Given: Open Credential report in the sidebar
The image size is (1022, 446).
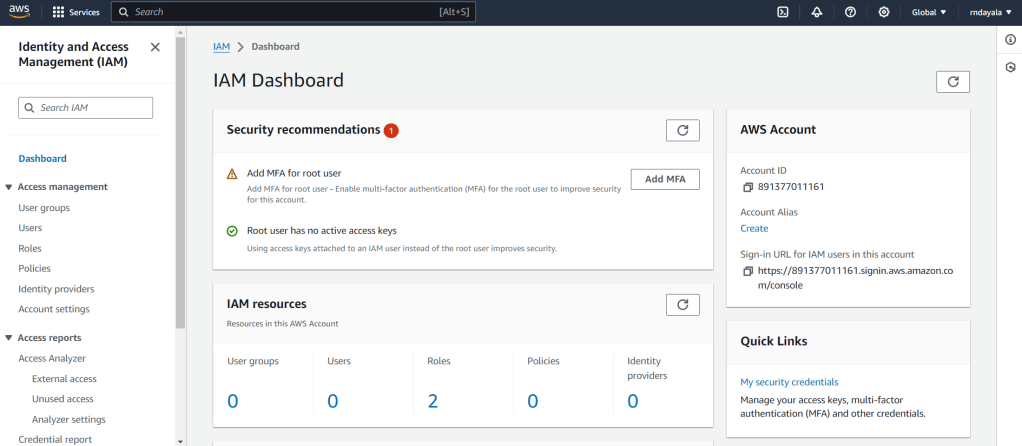Looking at the screenshot, I should [55, 439].
